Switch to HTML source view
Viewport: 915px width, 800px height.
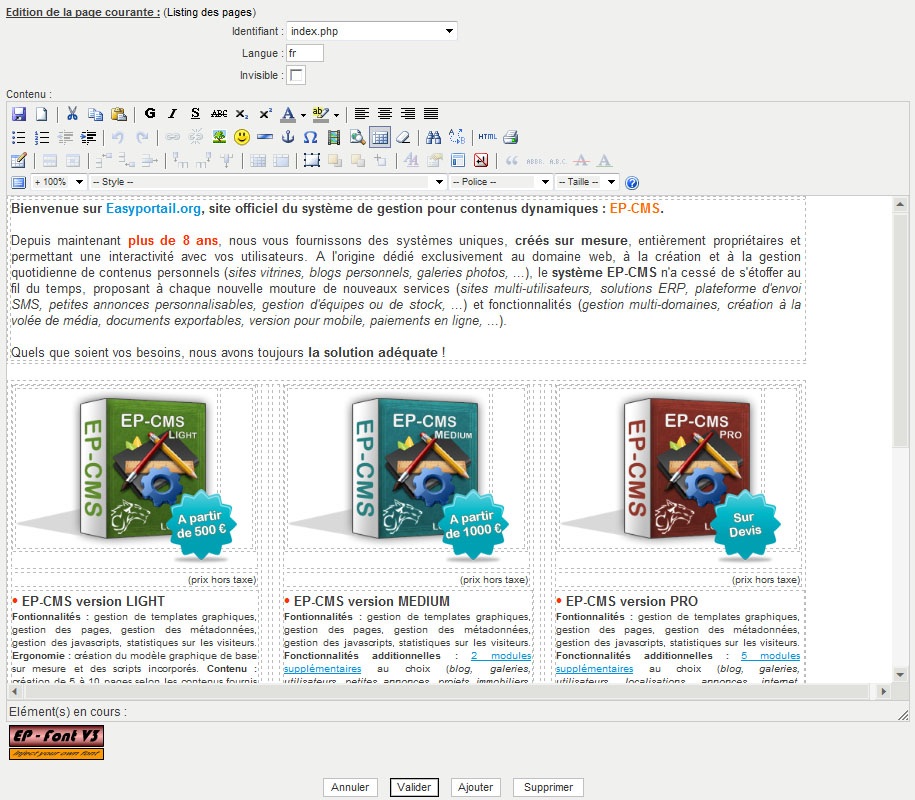(x=487, y=137)
